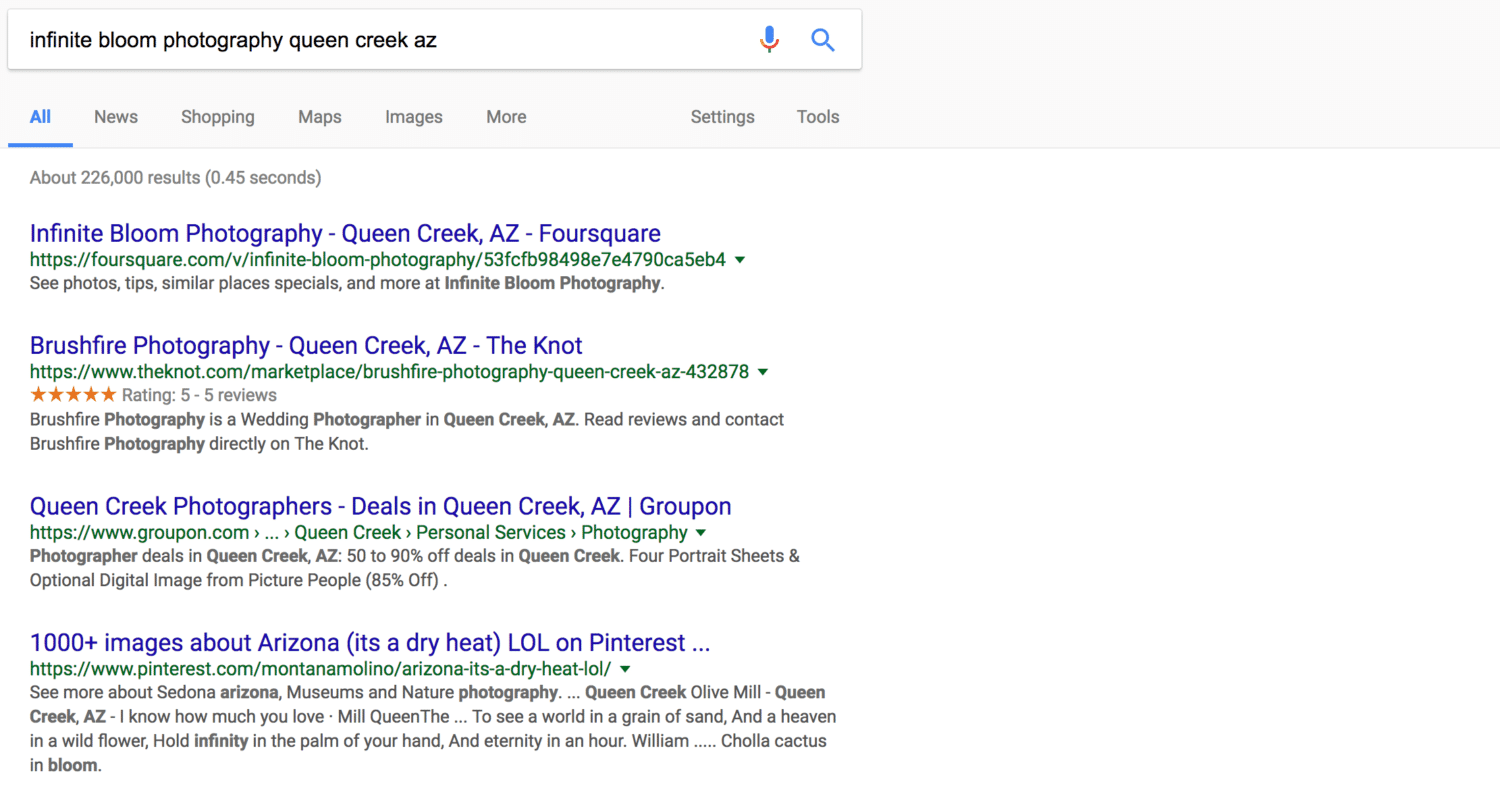Image resolution: width=1500 pixels, height=805 pixels.
Task: Open the 1000+ images about Arizona Pinterest result
Action: coord(370,642)
